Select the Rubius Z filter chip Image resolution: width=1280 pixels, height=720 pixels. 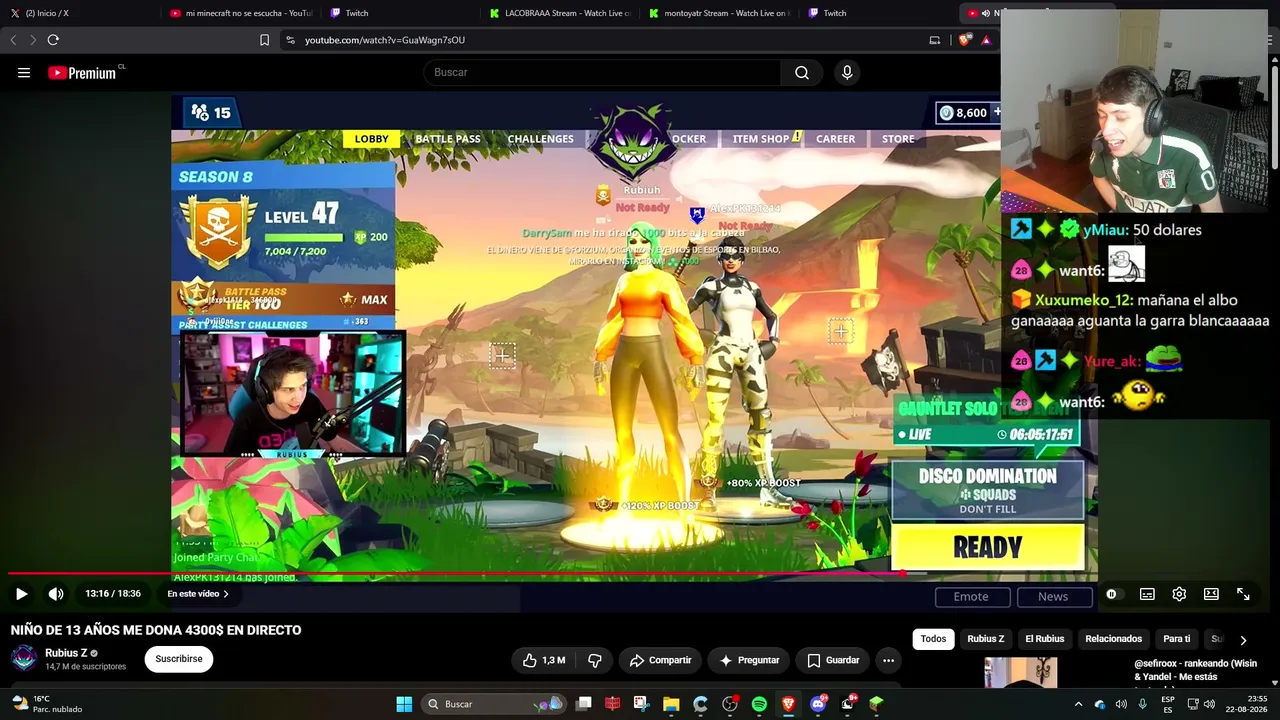[985, 639]
